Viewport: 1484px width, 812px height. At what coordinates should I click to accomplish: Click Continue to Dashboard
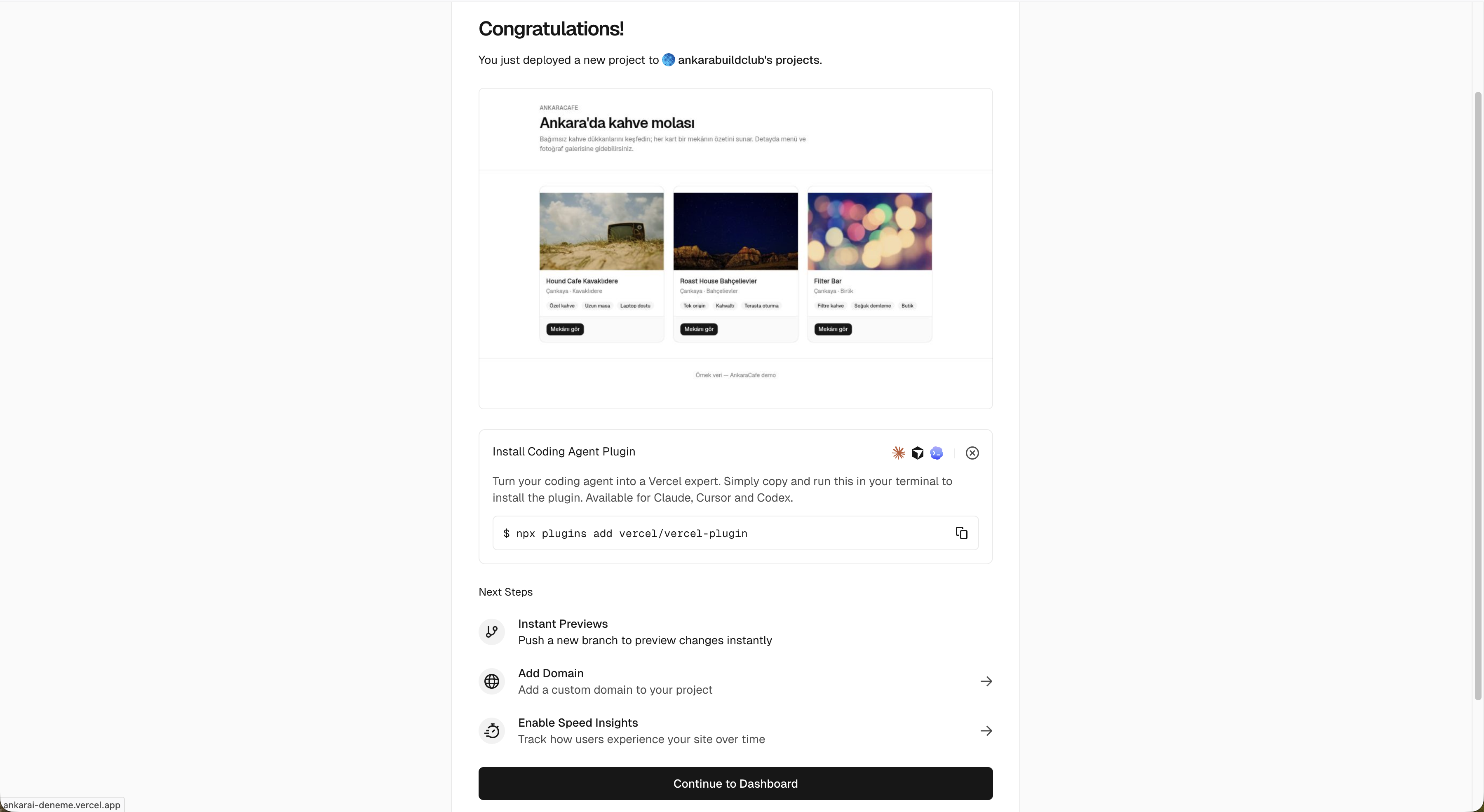tap(735, 783)
